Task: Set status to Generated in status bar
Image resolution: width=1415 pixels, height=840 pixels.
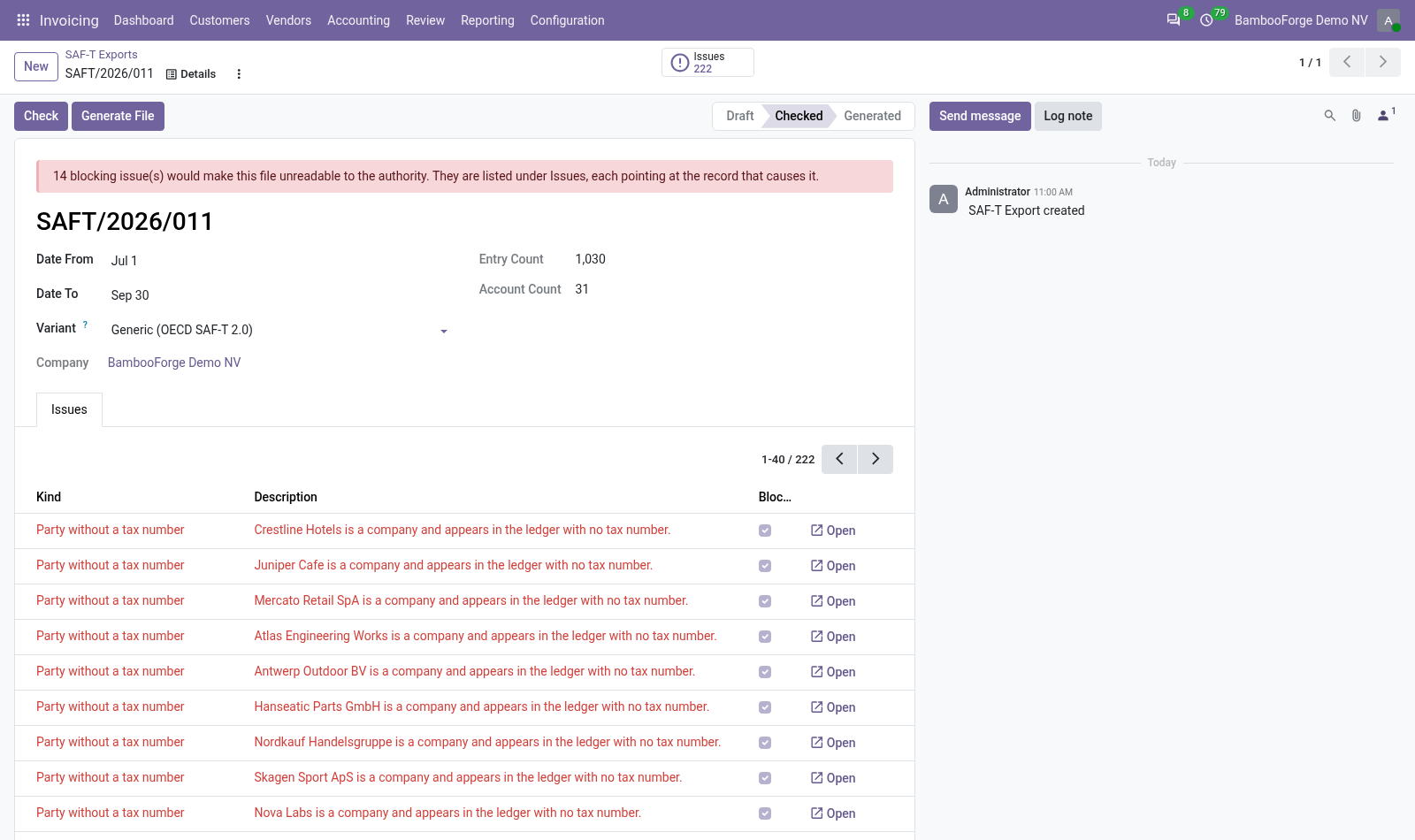Action: [x=872, y=116]
